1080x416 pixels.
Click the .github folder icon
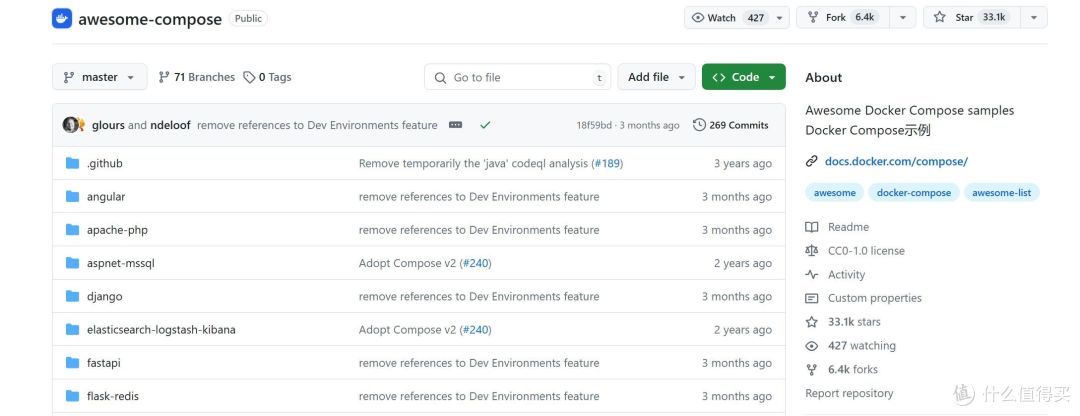(72, 163)
